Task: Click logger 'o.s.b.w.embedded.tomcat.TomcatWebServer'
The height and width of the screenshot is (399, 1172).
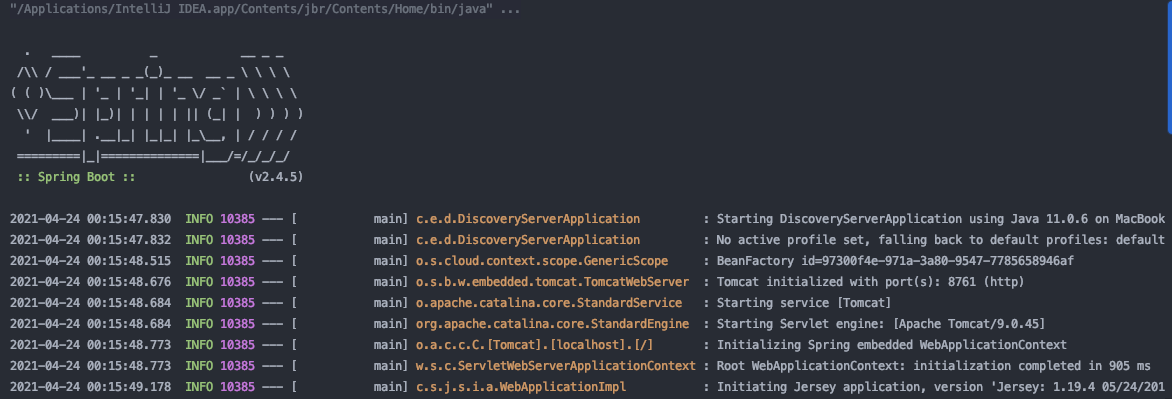Action: coord(552,282)
